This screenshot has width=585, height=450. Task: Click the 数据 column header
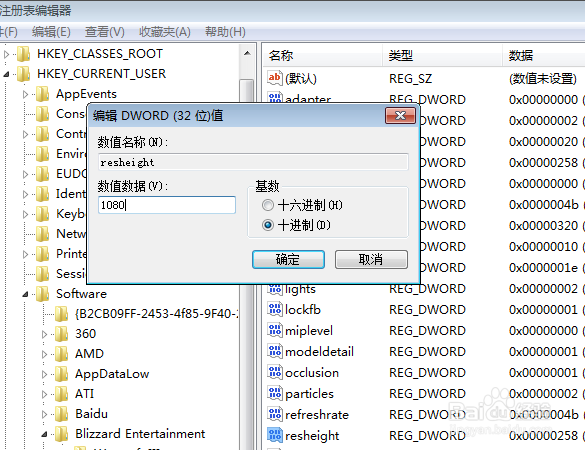[x=544, y=56]
